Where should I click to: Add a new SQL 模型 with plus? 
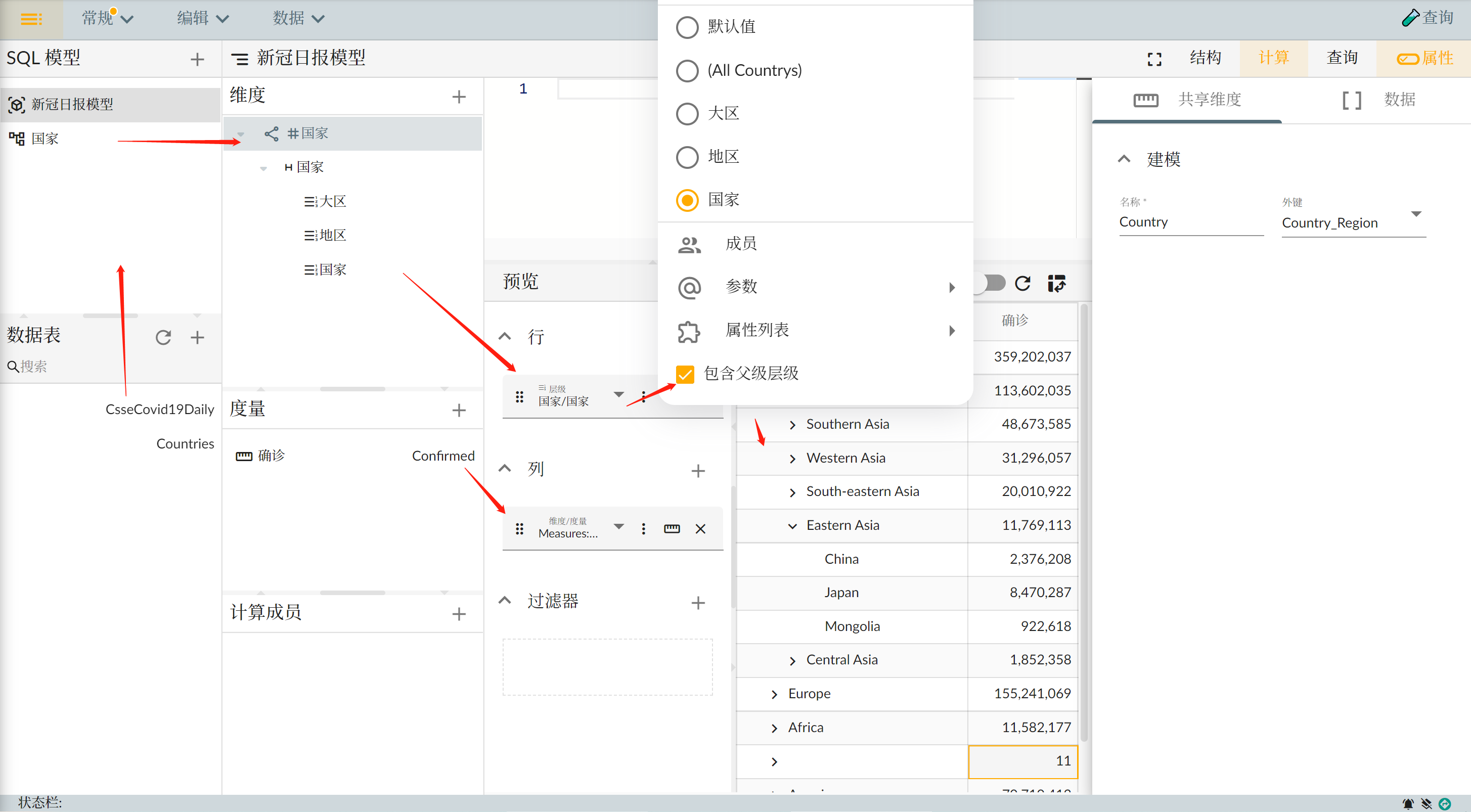197,59
